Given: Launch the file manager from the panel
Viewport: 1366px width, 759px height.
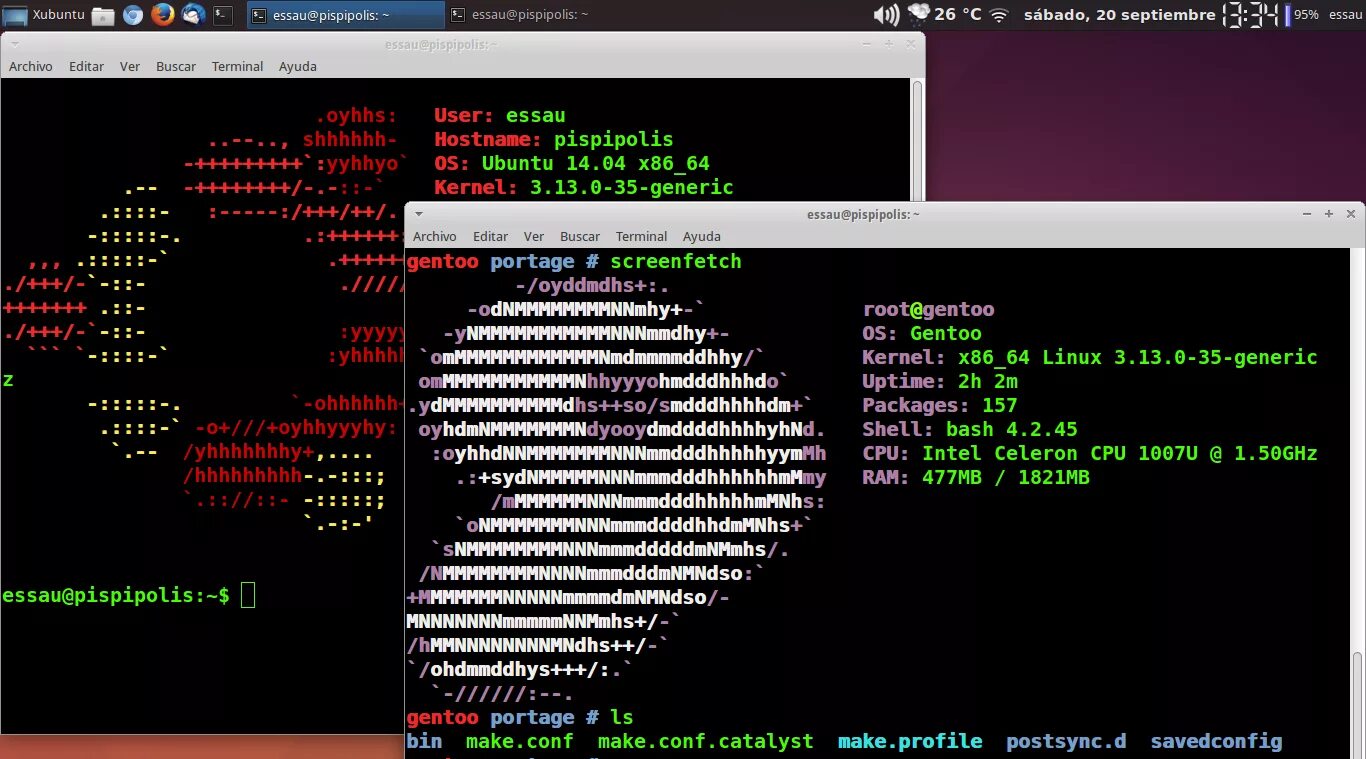Looking at the screenshot, I should [102, 15].
